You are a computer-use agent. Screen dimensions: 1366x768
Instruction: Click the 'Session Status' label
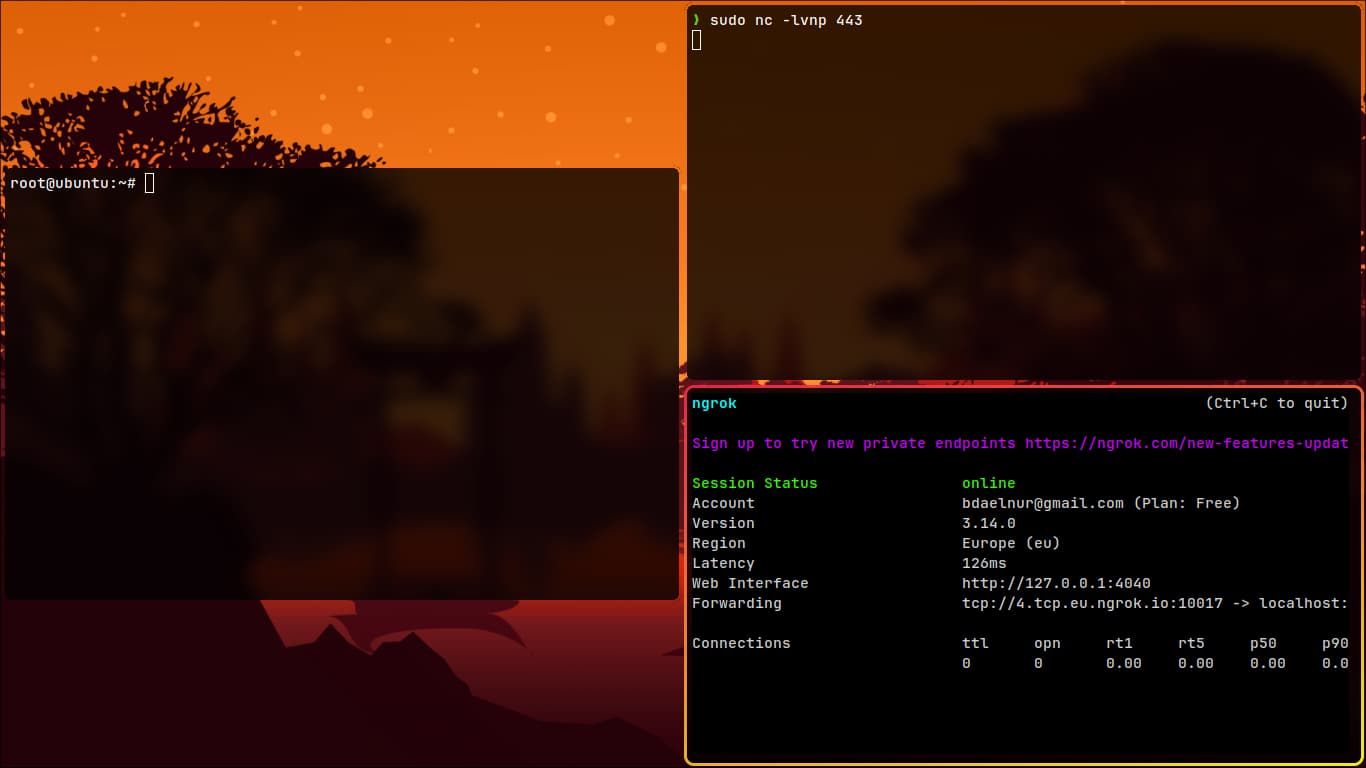pos(754,483)
